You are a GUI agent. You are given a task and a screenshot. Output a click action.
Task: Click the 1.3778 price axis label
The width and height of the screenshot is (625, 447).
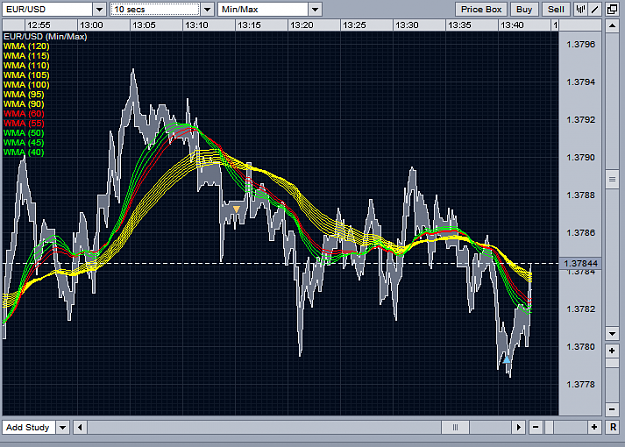(x=581, y=384)
